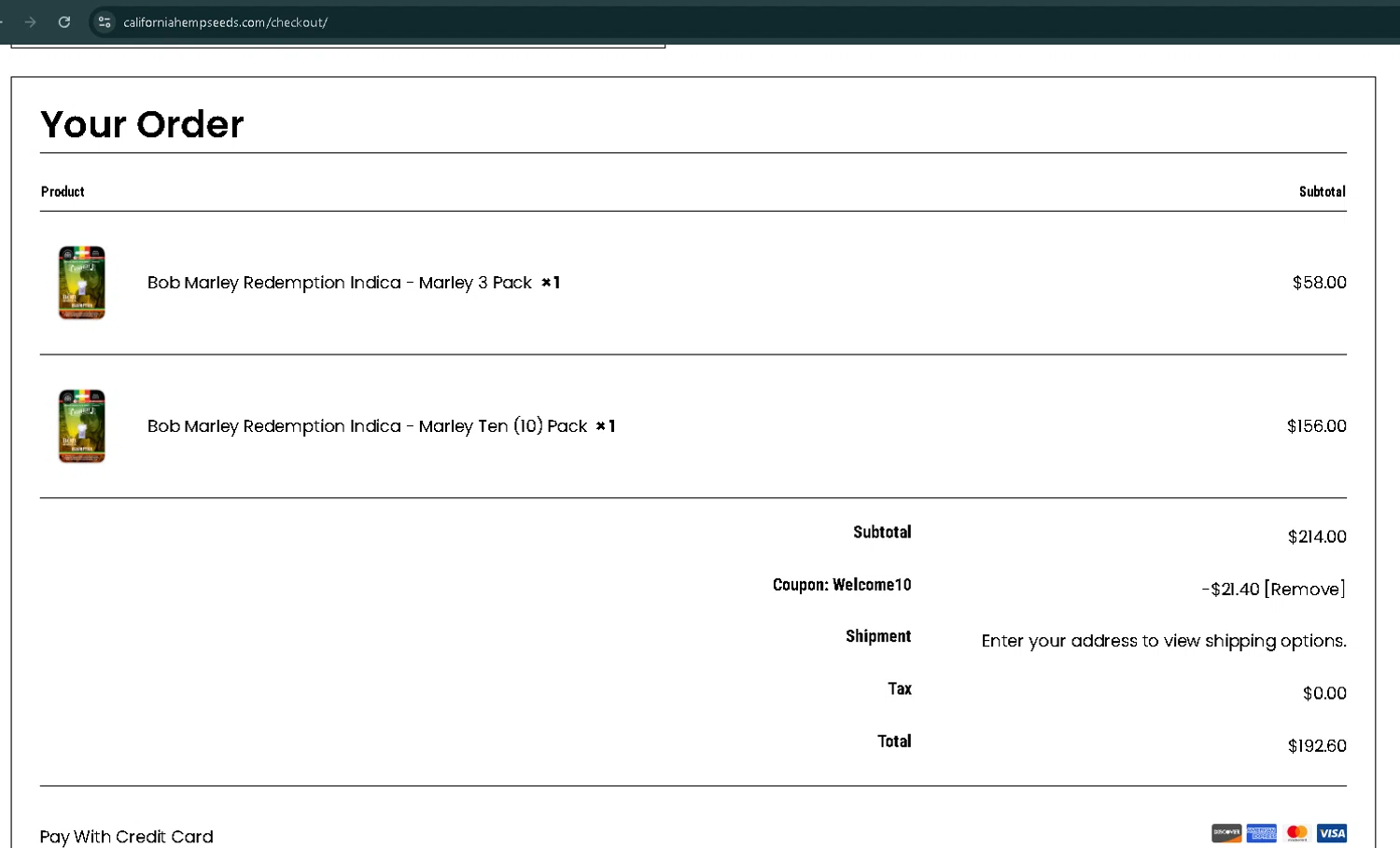Image resolution: width=1400 pixels, height=848 pixels.
Task: Click the Subtotal row label in totals
Action: pyautogui.click(x=882, y=532)
